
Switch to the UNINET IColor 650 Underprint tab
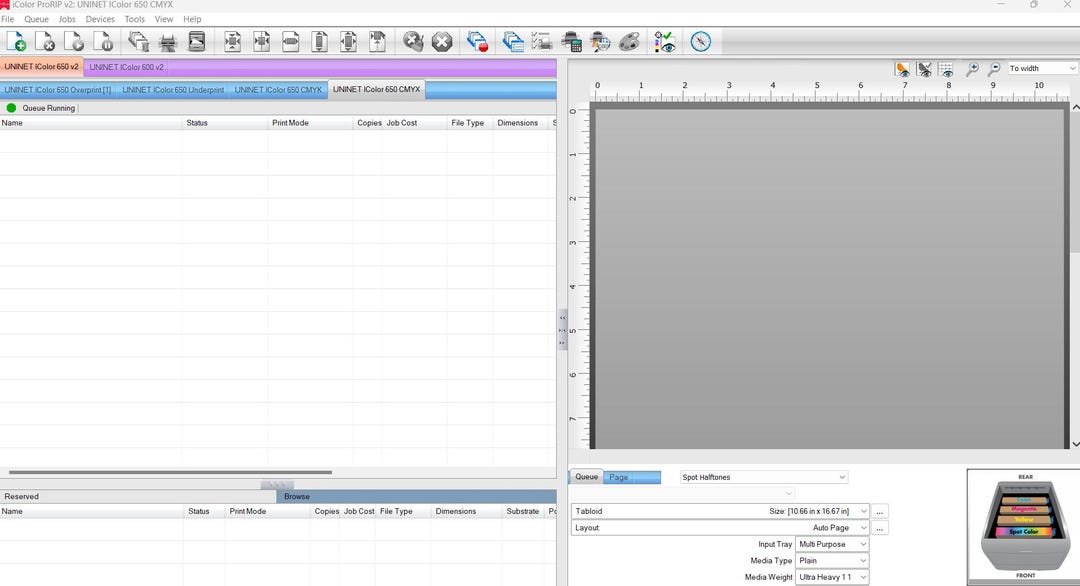pyautogui.click(x=170, y=89)
